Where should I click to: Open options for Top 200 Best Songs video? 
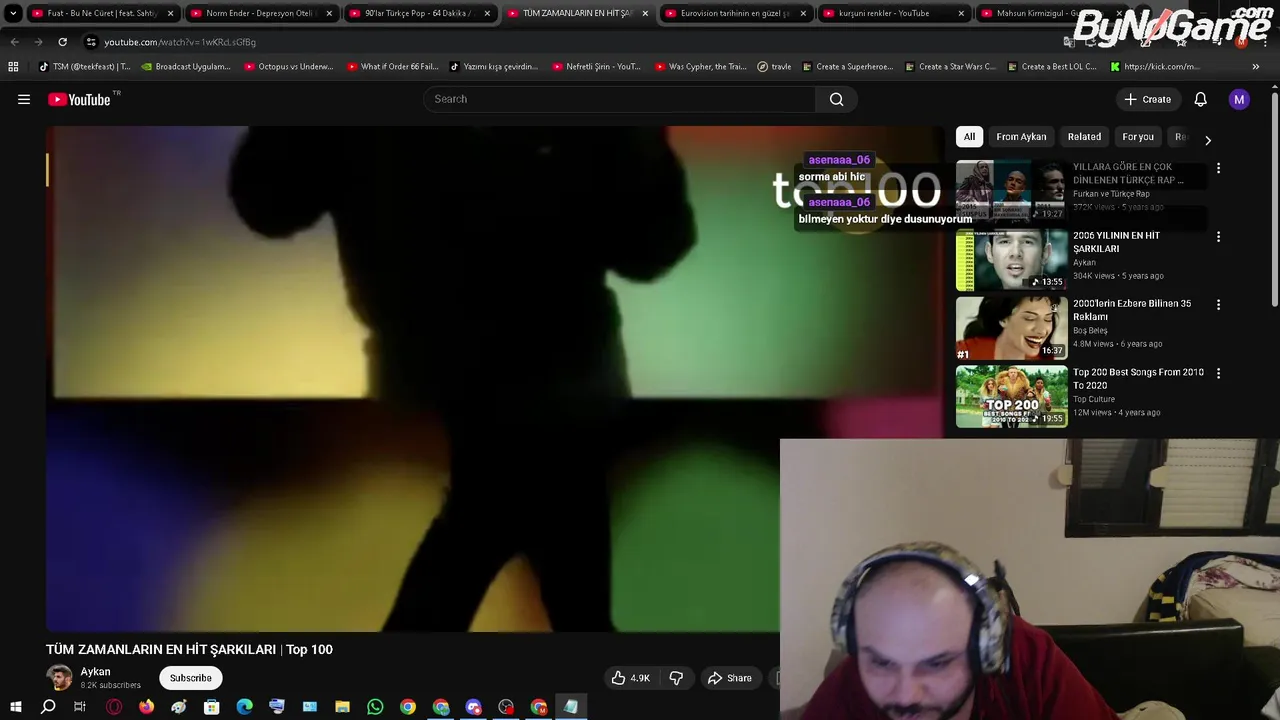[x=1218, y=373]
